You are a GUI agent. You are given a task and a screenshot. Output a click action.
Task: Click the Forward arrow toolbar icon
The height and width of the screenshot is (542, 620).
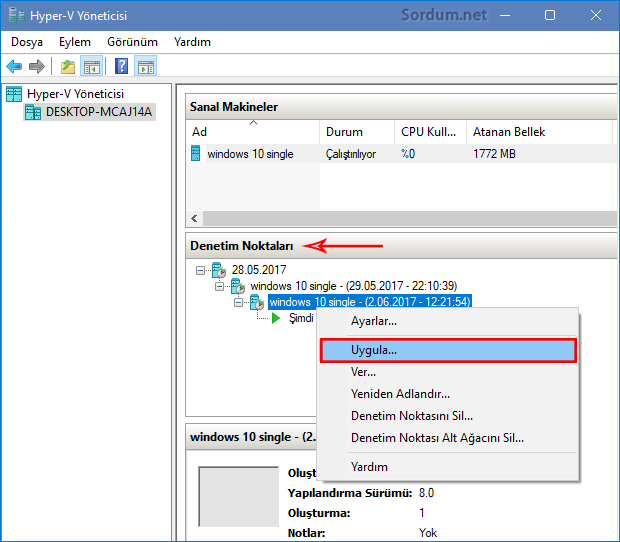(37, 66)
